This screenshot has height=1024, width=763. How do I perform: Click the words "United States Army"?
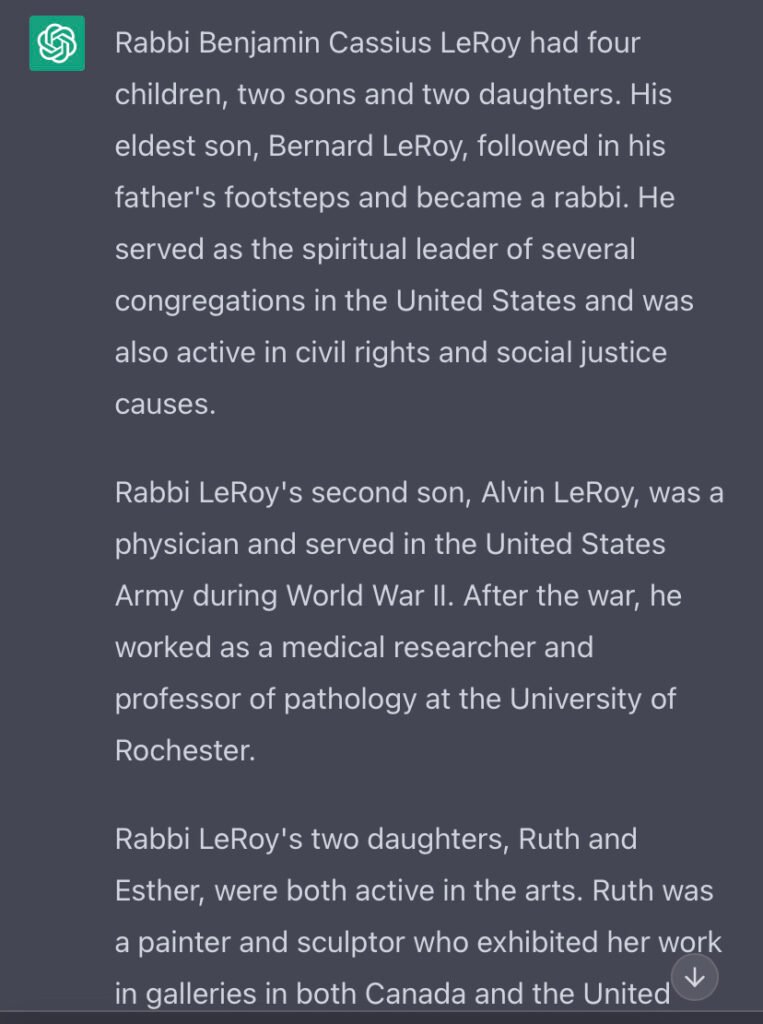tap(574, 545)
